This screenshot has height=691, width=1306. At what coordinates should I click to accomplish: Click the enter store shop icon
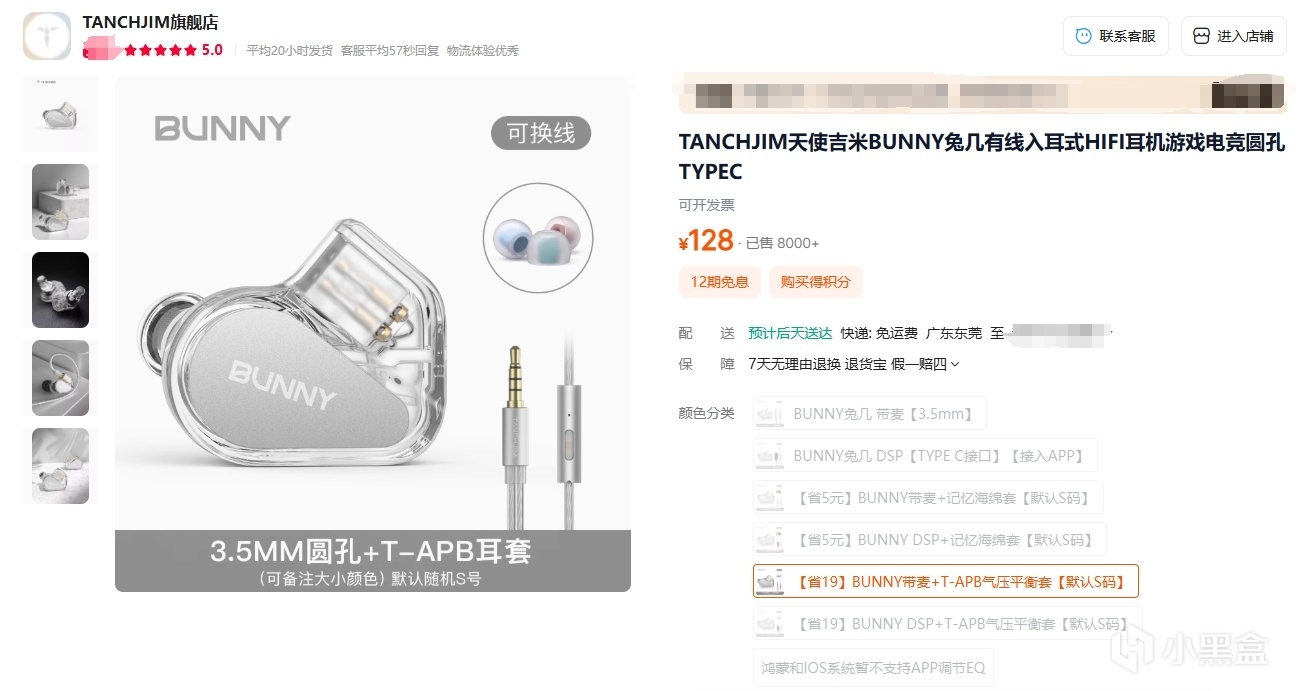pyautogui.click(x=1201, y=36)
